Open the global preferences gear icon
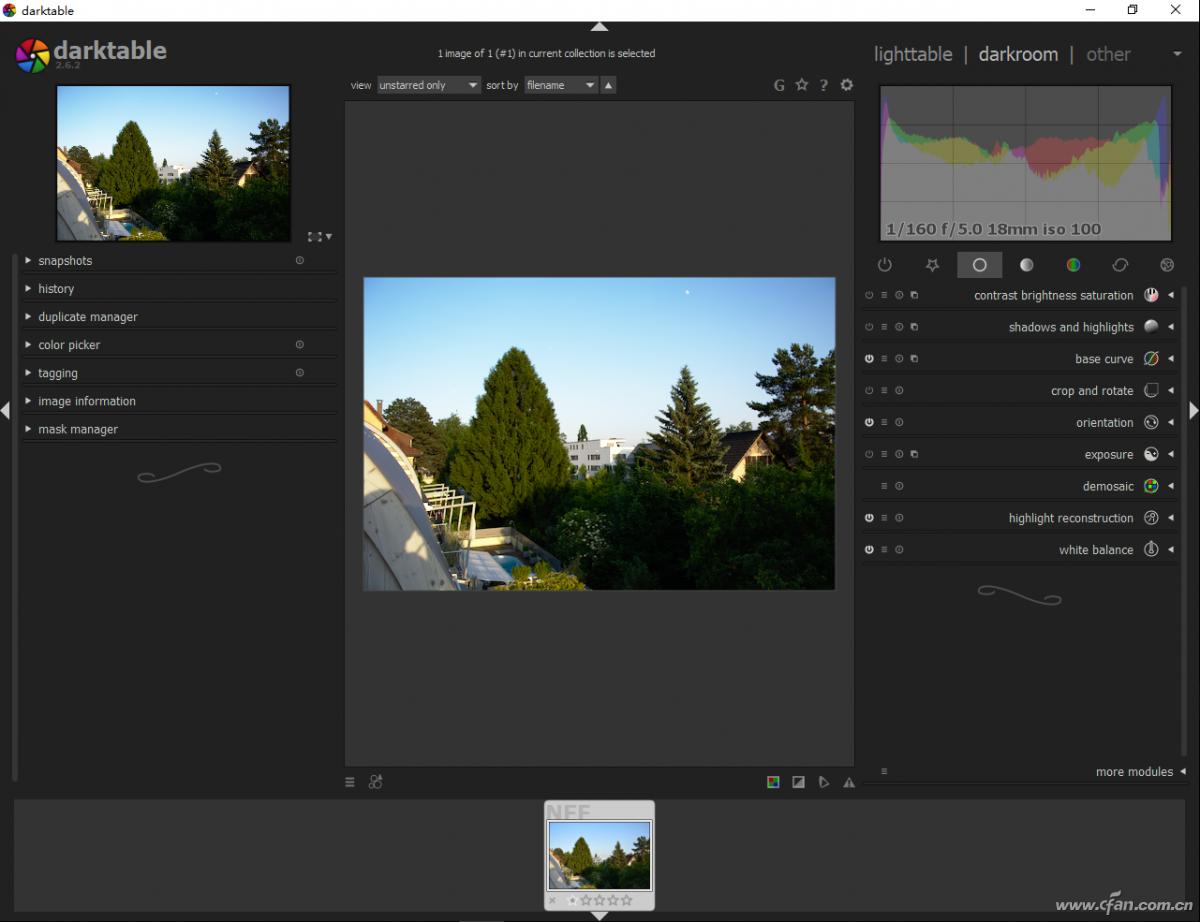The width and height of the screenshot is (1200, 922). coord(847,85)
